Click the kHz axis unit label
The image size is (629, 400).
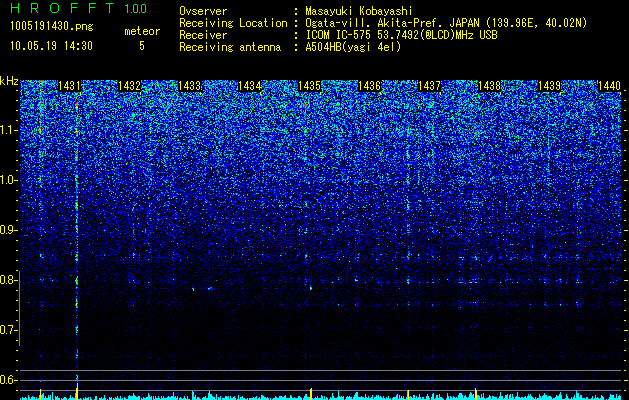coord(9,81)
